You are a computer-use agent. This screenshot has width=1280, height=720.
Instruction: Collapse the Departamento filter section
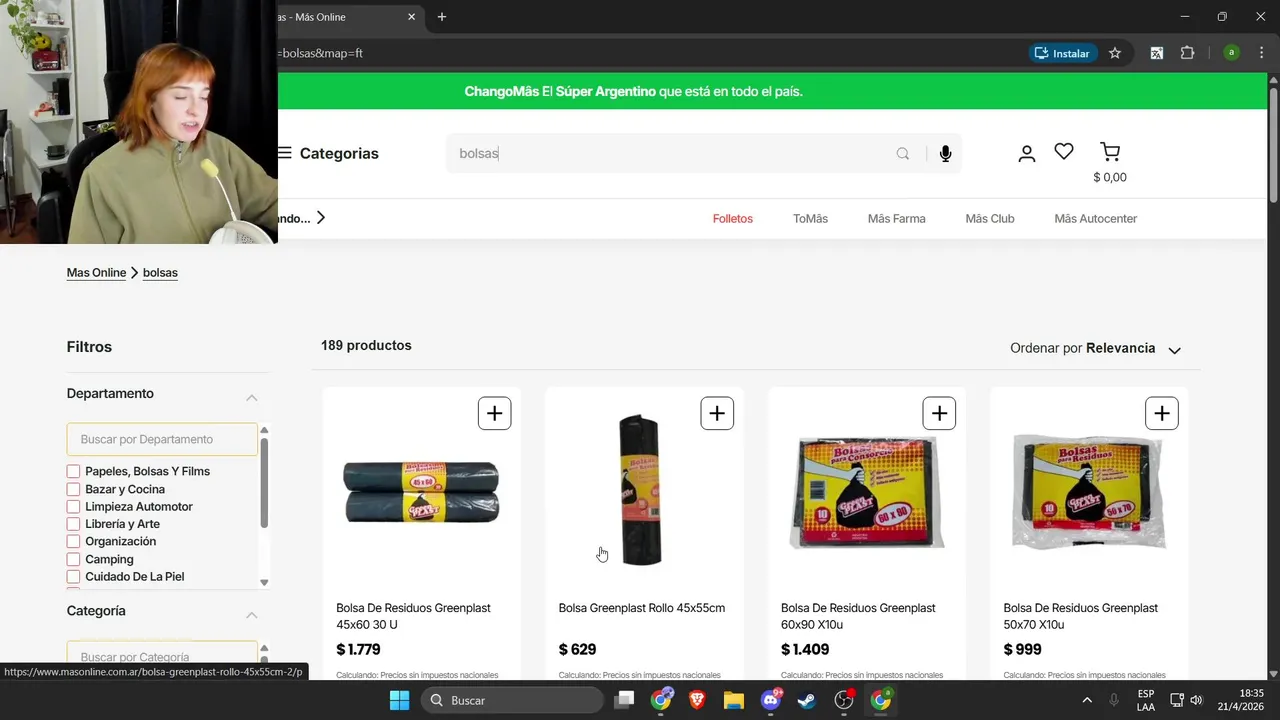click(x=252, y=397)
